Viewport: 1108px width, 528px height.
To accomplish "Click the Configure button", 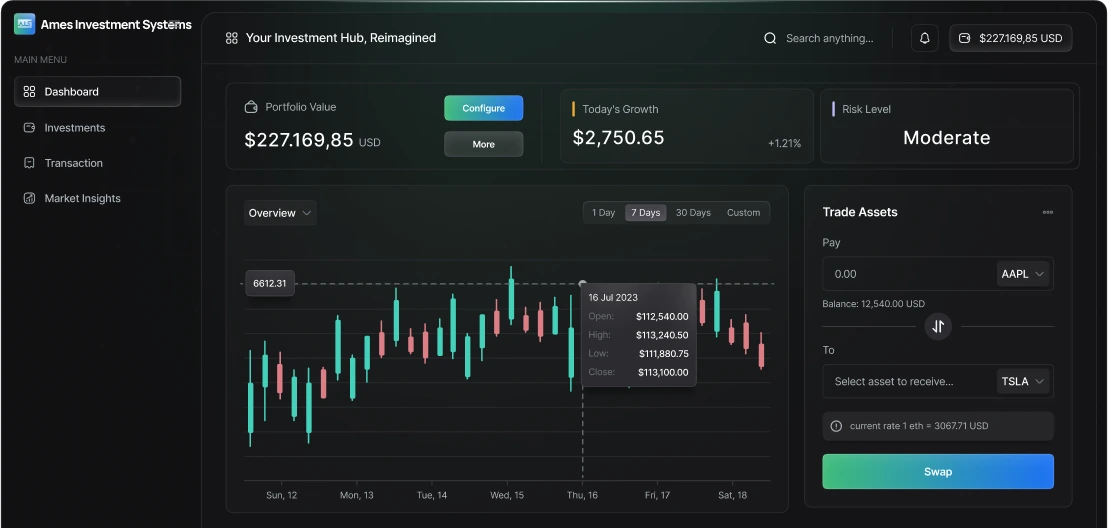I will pos(483,108).
